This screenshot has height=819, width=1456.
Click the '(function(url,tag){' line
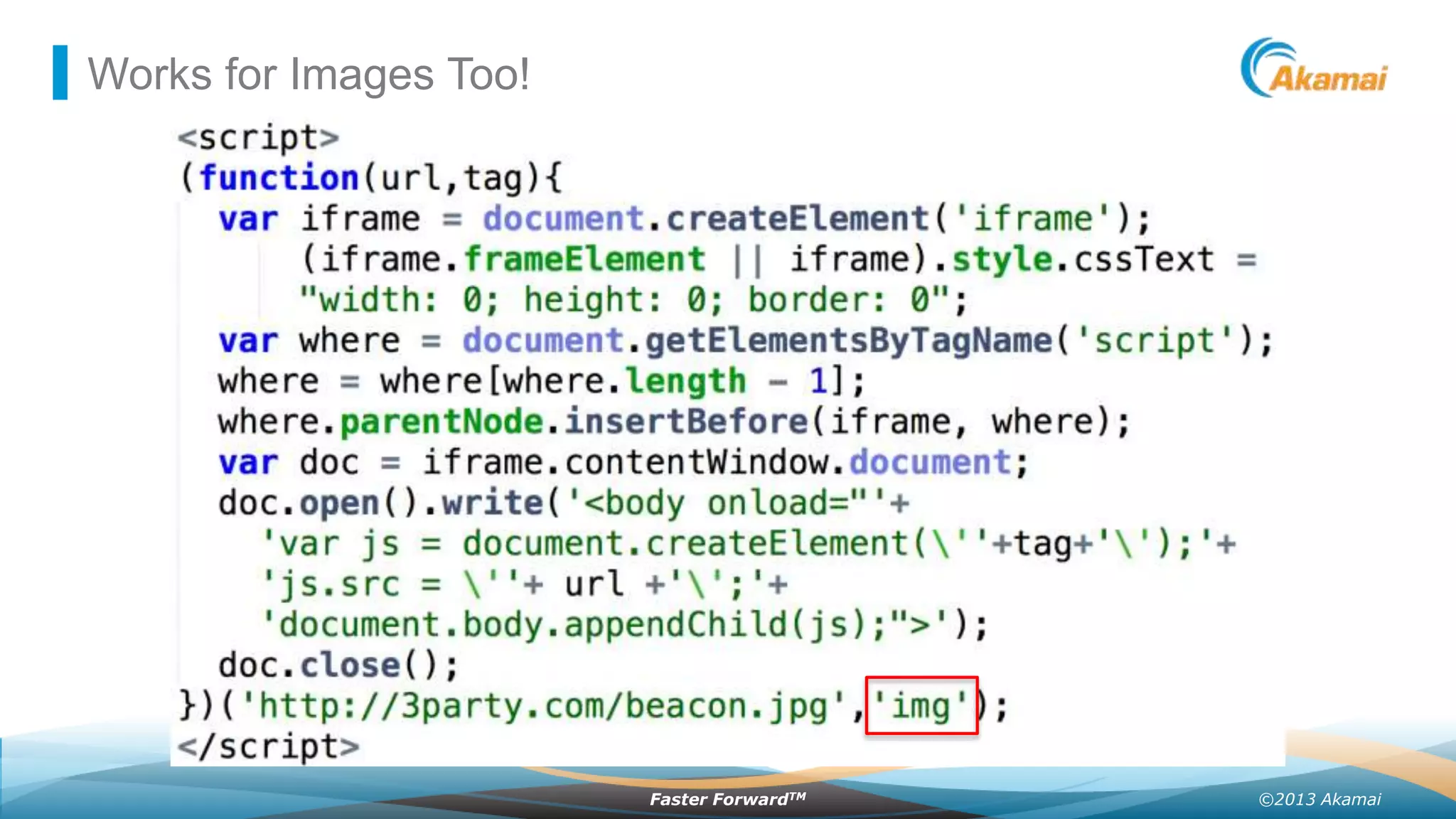[x=371, y=178]
